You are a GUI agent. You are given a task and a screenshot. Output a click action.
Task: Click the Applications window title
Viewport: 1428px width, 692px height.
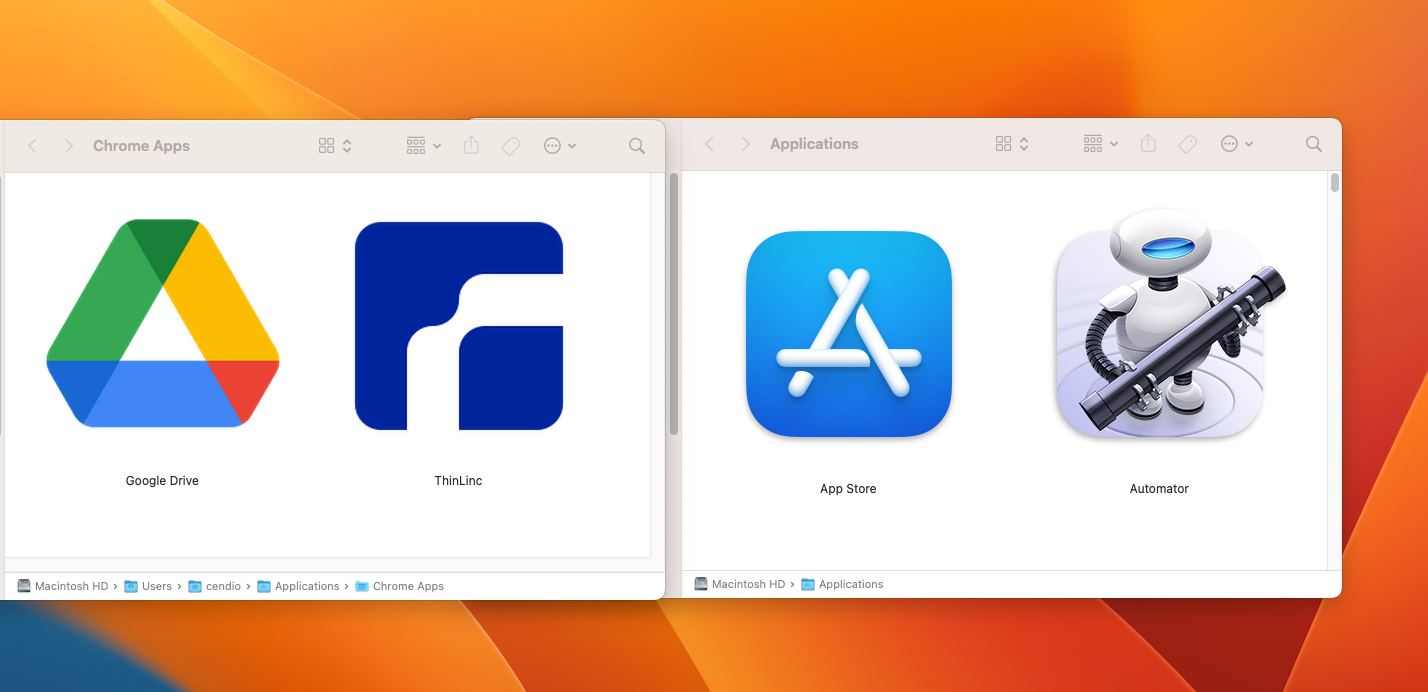point(814,144)
